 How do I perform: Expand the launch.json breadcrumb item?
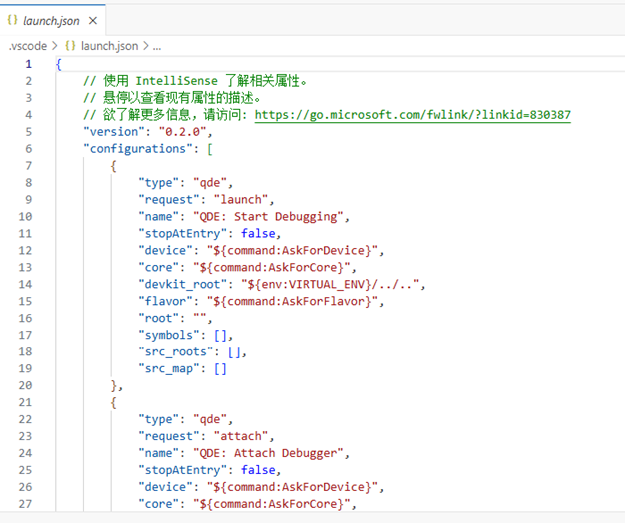pyautogui.click(x=109, y=46)
